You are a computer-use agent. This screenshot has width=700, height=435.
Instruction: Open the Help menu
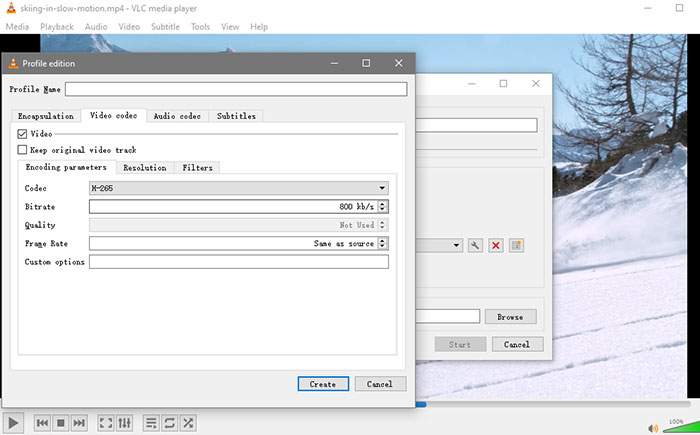[259, 27]
